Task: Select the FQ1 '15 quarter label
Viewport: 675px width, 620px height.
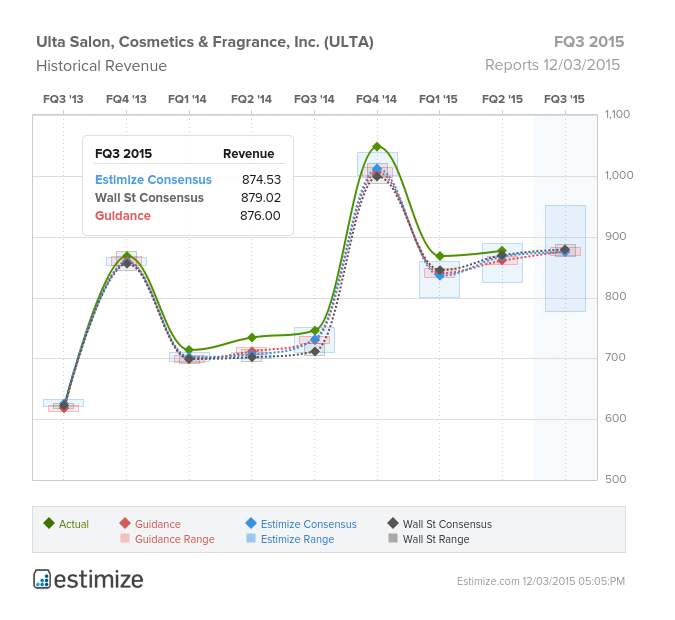Action: (x=438, y=99)
